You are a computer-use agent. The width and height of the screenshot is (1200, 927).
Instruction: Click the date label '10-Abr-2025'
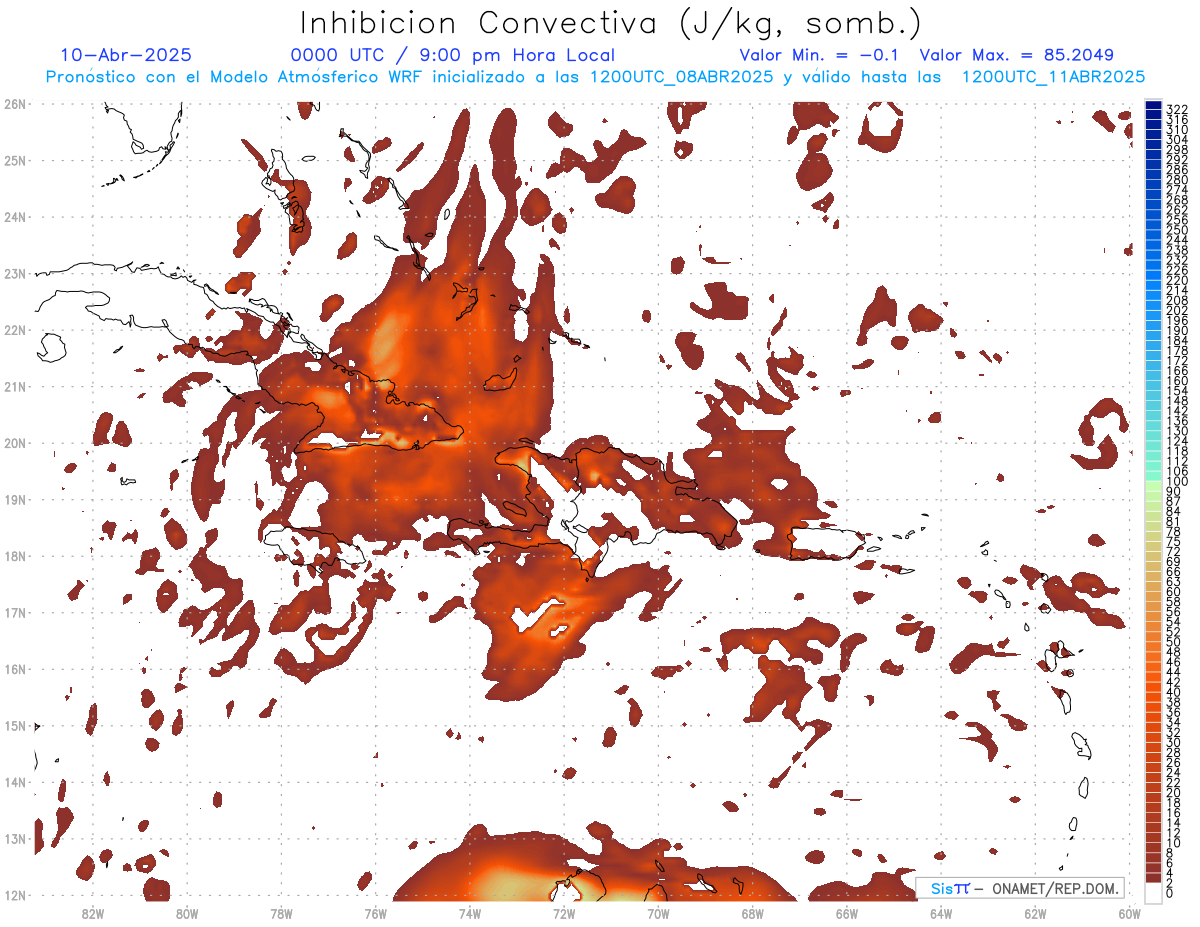[126, 56]
